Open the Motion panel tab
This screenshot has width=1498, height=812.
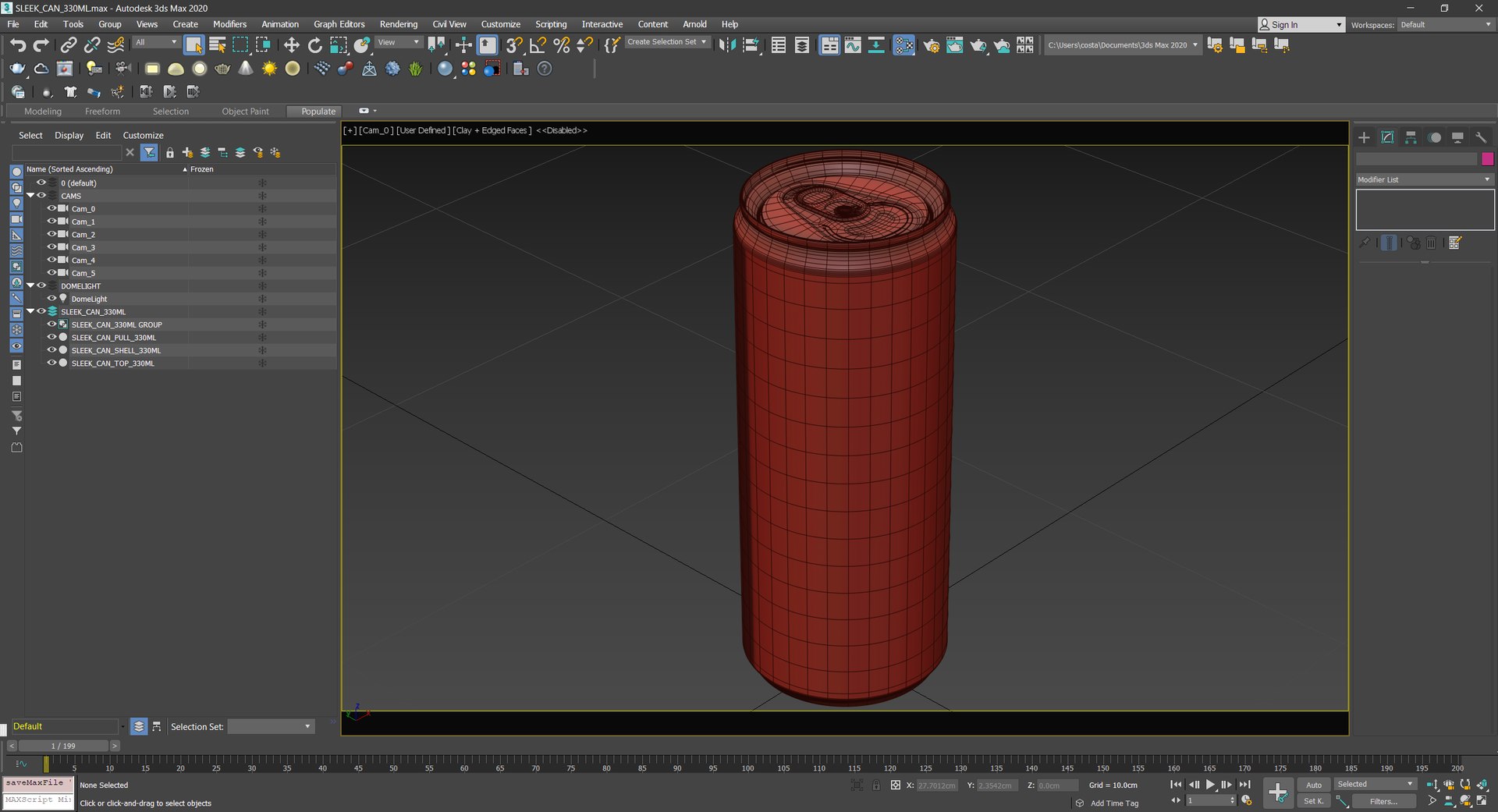(x=1434, y=137)
